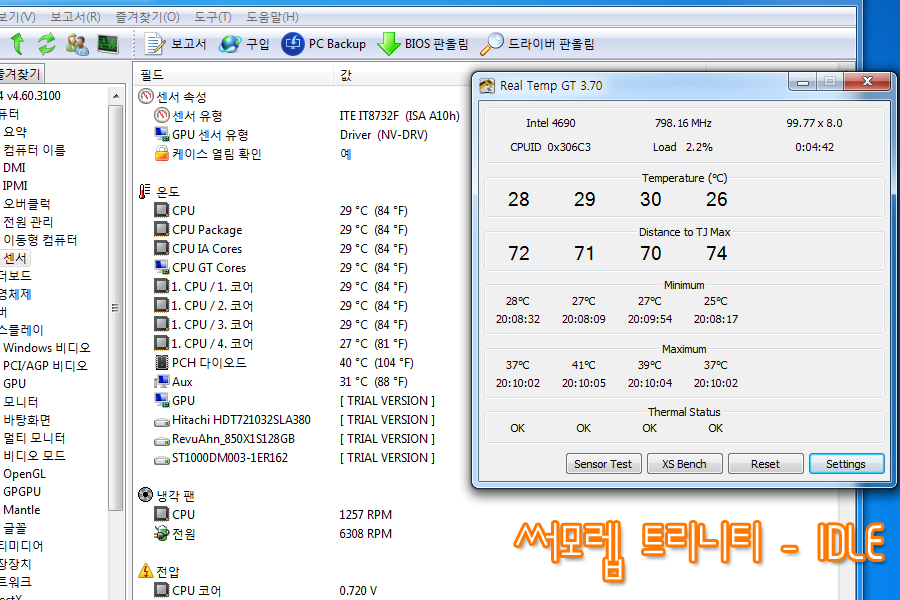
Task: Select Windows 비디오 in the sidebar tree
Action: tap(47, 348)
